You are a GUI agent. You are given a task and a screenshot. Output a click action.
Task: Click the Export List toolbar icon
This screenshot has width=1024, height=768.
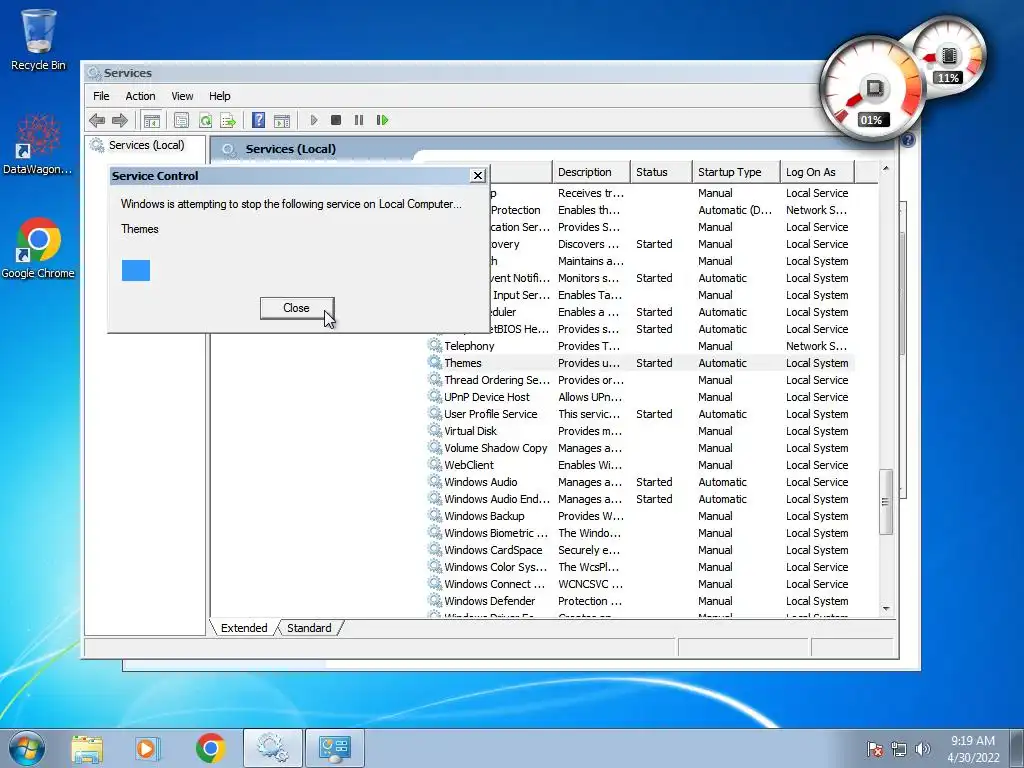coord(228,120)
